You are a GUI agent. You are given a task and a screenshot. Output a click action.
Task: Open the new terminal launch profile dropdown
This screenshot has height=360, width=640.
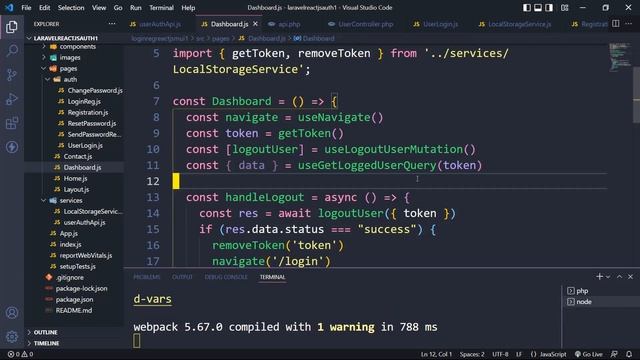point(608,277)
